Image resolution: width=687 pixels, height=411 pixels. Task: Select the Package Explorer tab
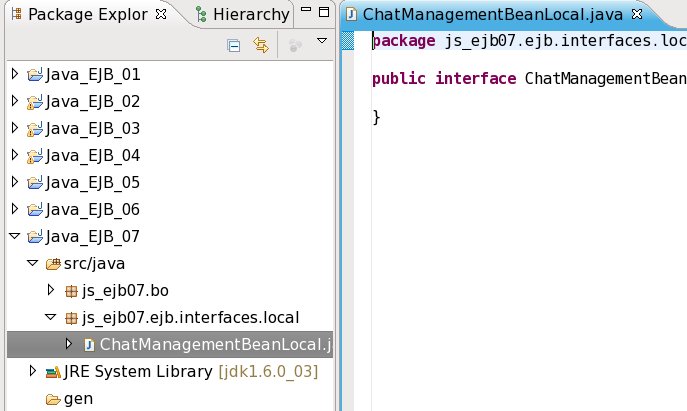(x=78, y=15)
